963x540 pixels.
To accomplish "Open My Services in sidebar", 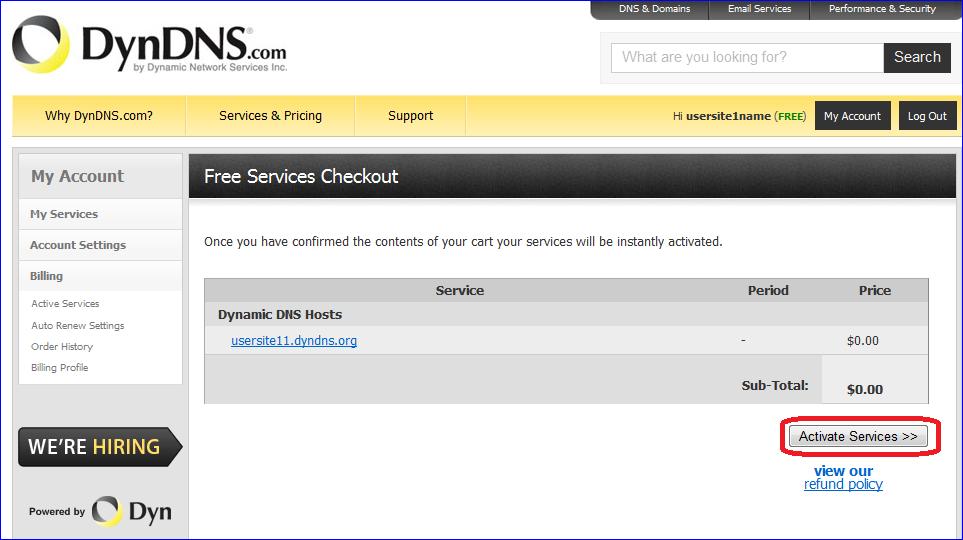I will point(64,214).
